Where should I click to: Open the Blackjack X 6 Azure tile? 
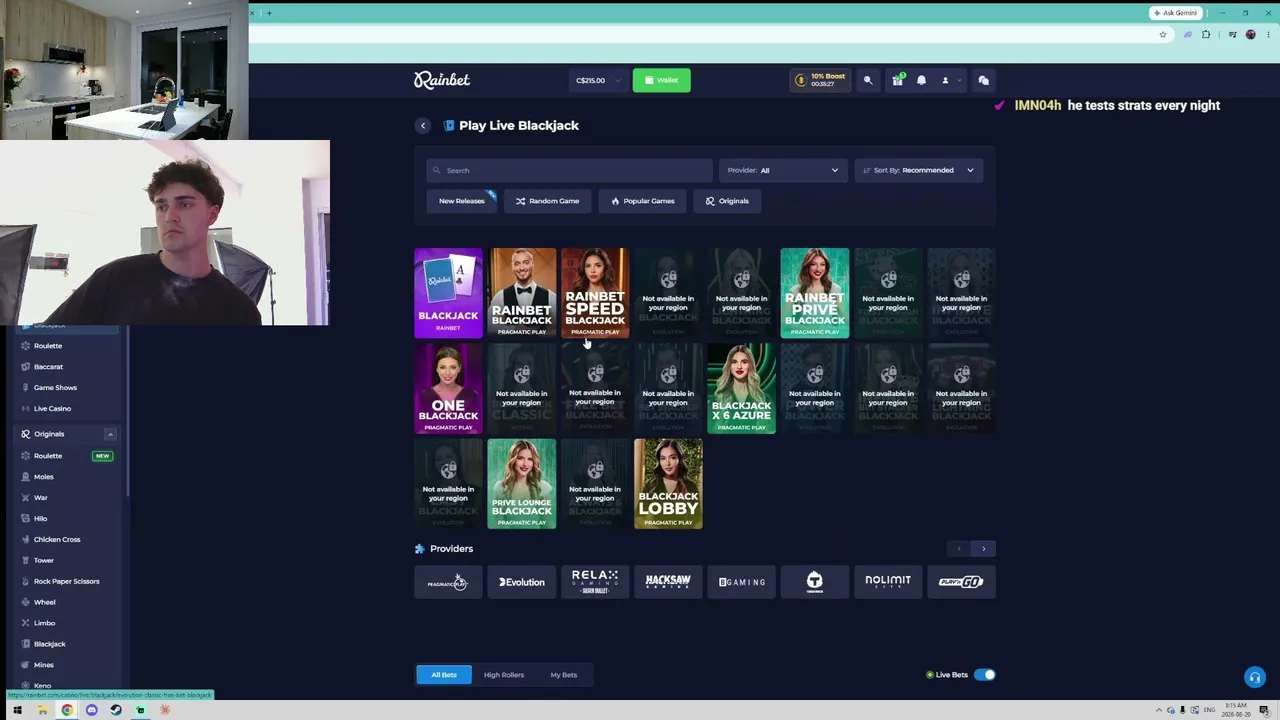coord(742,389)
